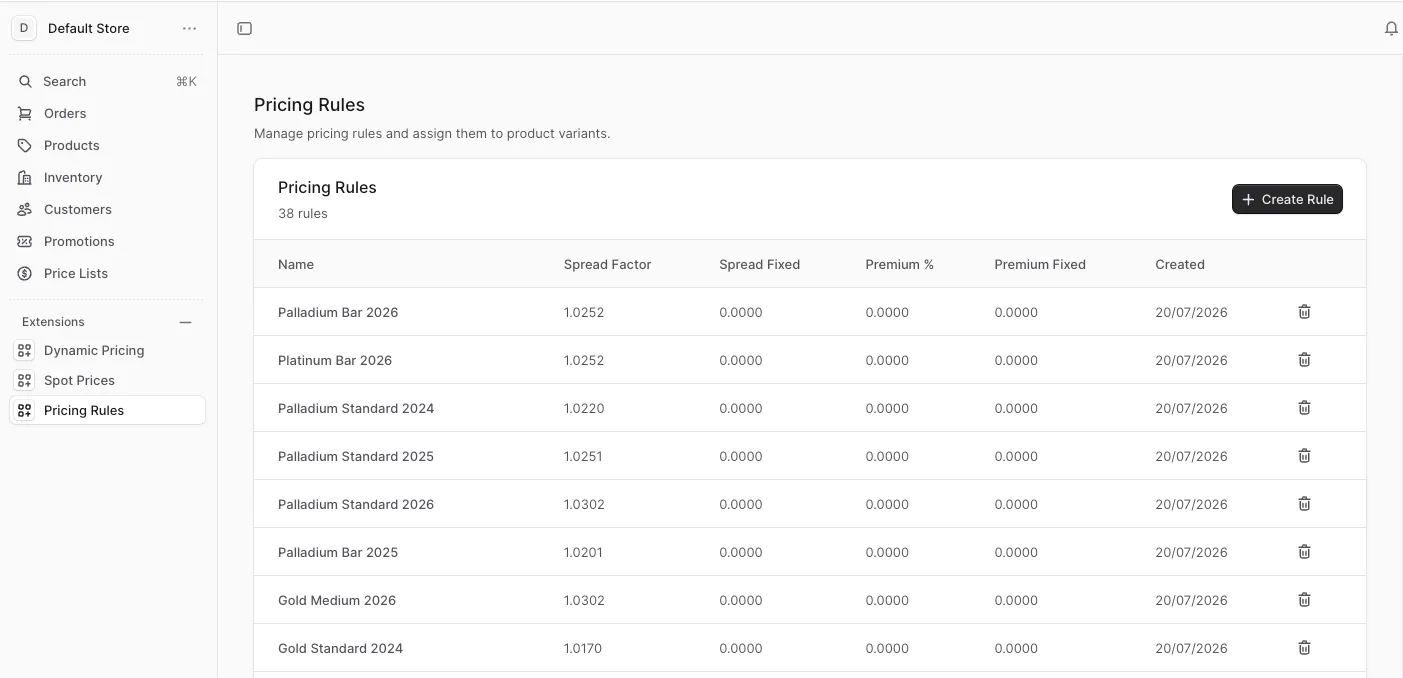Click the Price Lists dollar icon

coord(25,273)
